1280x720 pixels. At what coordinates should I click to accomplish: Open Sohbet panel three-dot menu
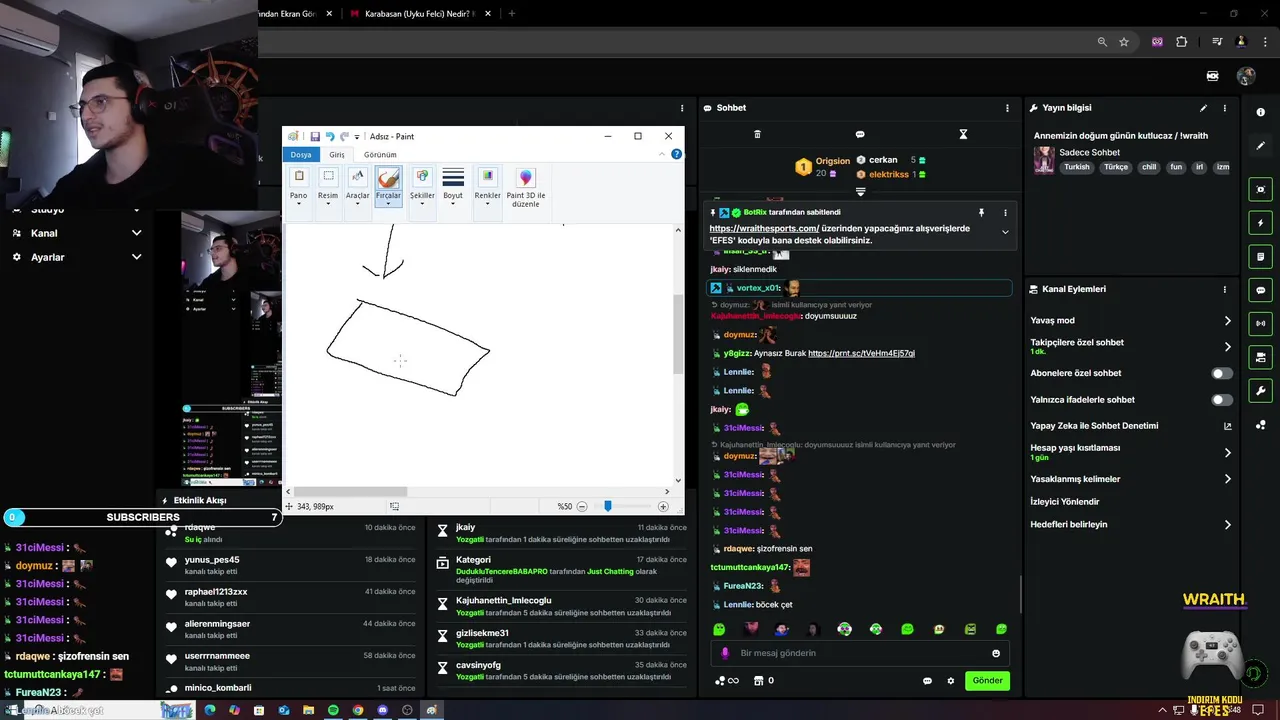click(1007, 108)
